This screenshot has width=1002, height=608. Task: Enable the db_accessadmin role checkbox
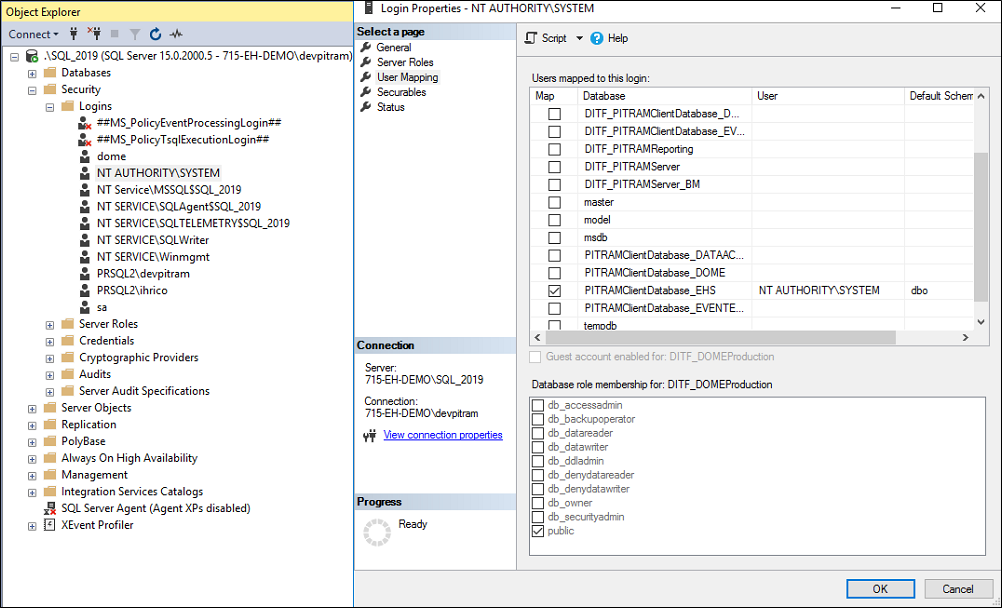tap(538, 405)
